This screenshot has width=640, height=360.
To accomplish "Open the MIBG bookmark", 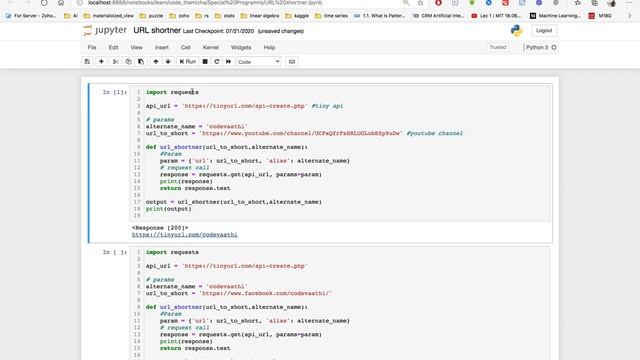I will point(600,16).
